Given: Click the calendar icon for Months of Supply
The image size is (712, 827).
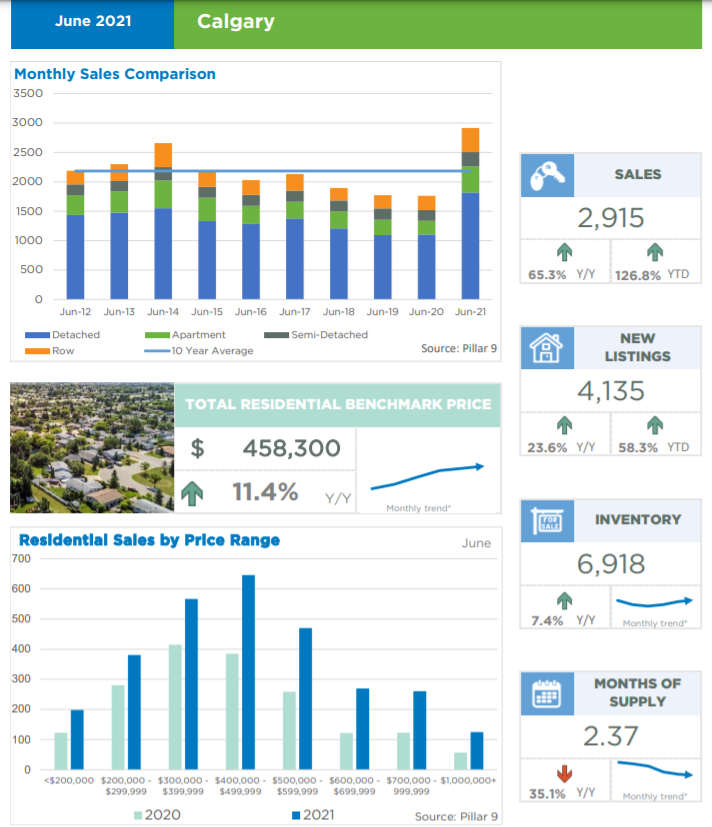Looking at the screenshot, I should (547, 692).
